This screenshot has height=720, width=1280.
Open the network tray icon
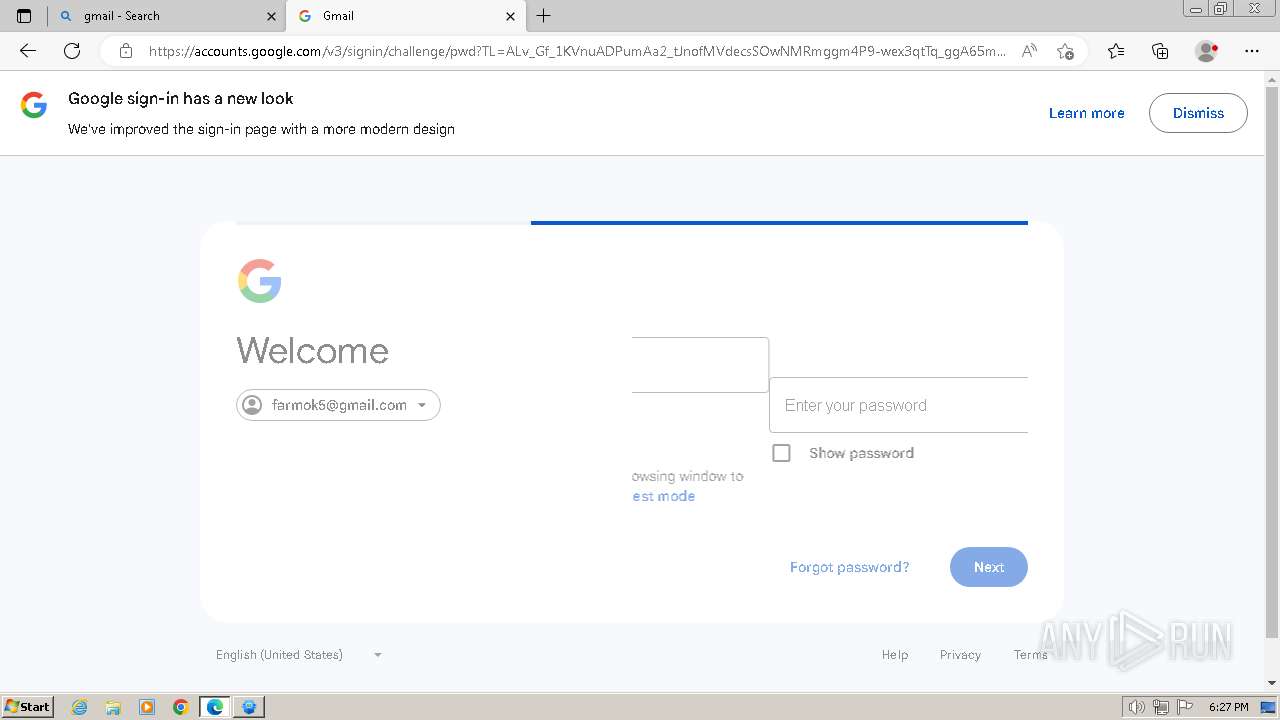[1160, 707]
